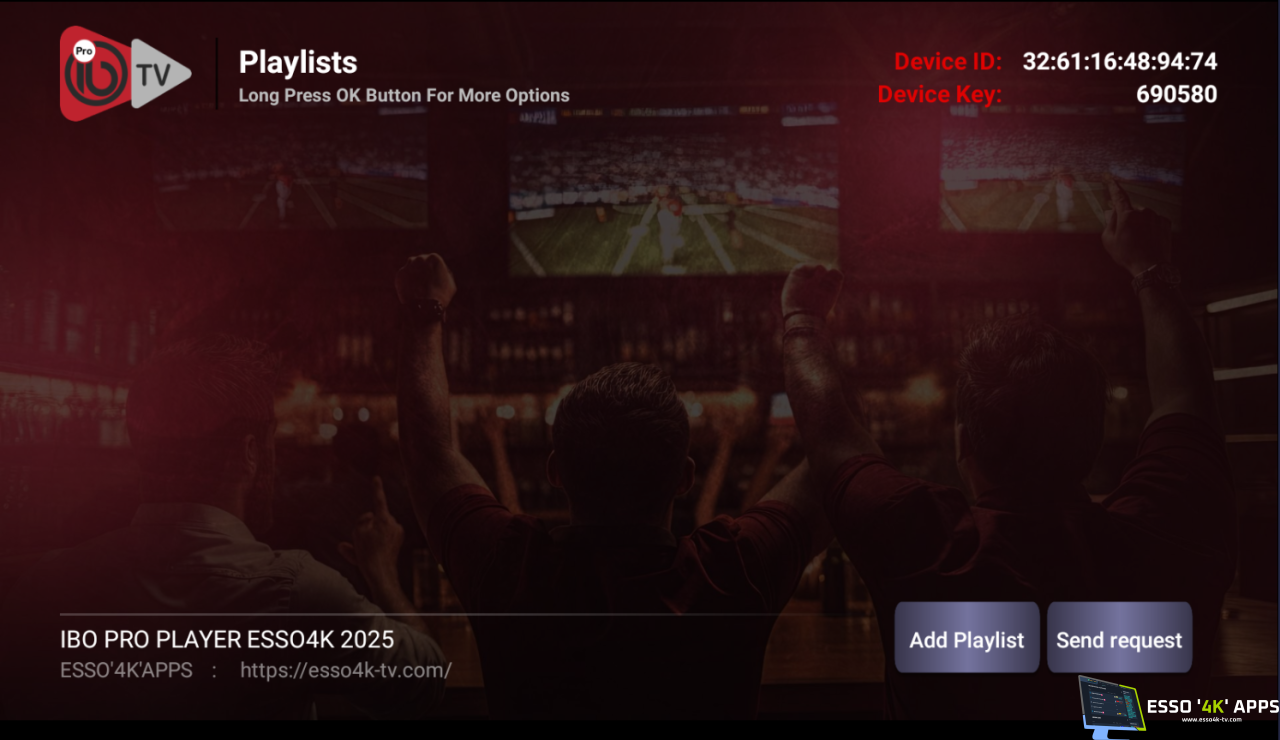Viewport: 1280px width, 740px height.
Task: Click the Long Press OK Button hint
Action: point(404,96)
